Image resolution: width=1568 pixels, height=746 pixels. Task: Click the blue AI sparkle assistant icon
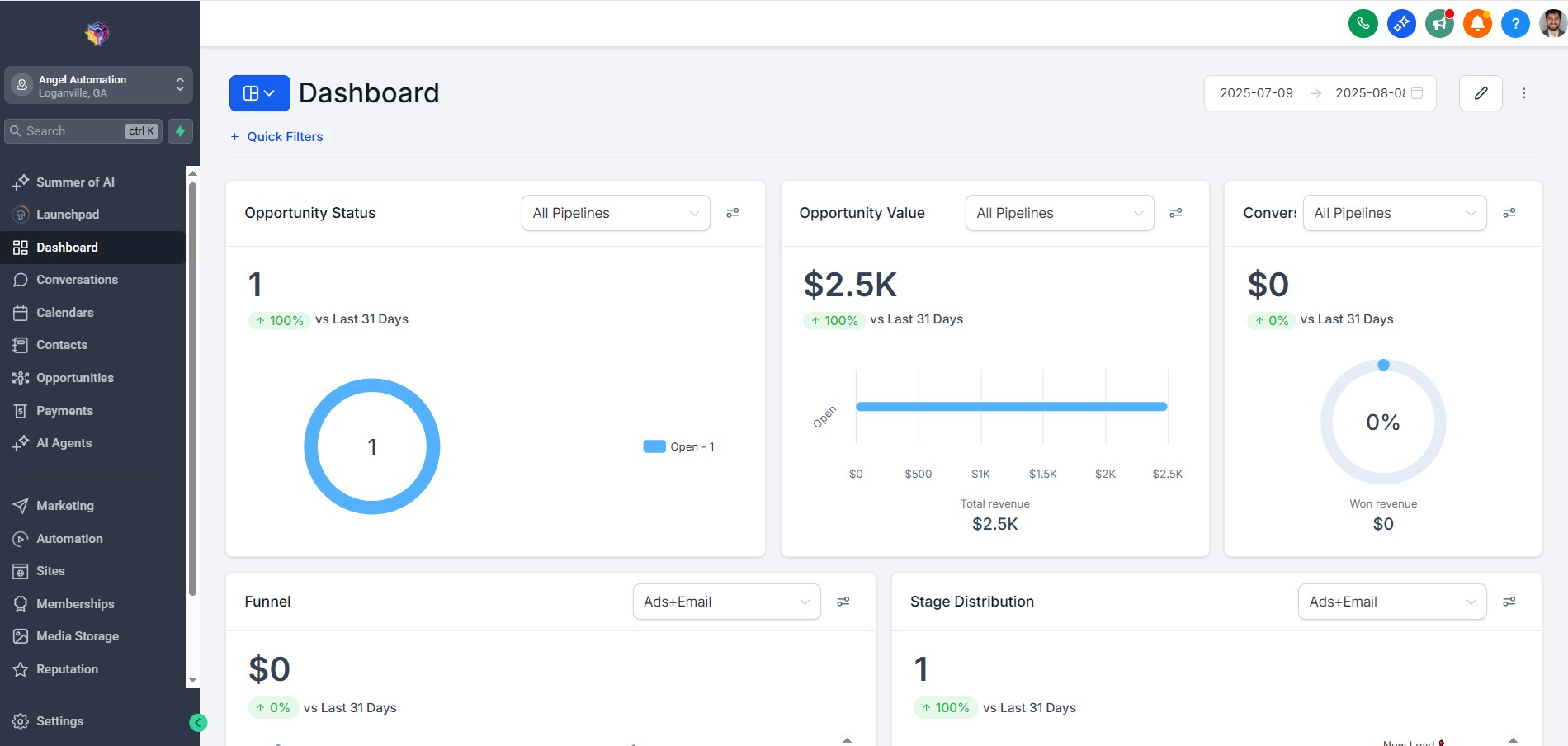click(x=1400, y=23)
